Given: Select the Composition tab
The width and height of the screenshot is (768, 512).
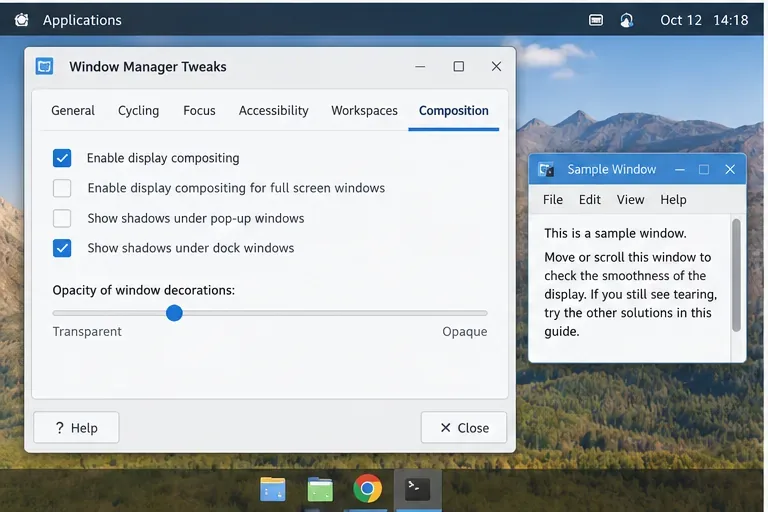Looking at the screenshot, I should (454, 111).
